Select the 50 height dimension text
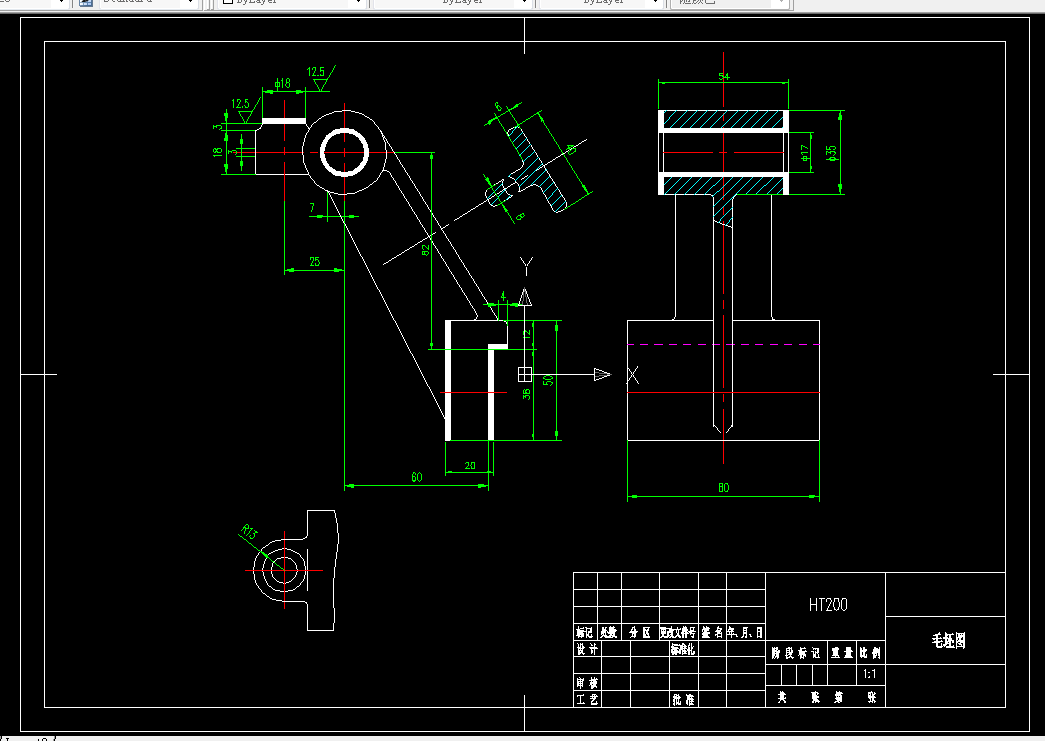The width and height of the screenshot is (1045, 741). point(548,380)
